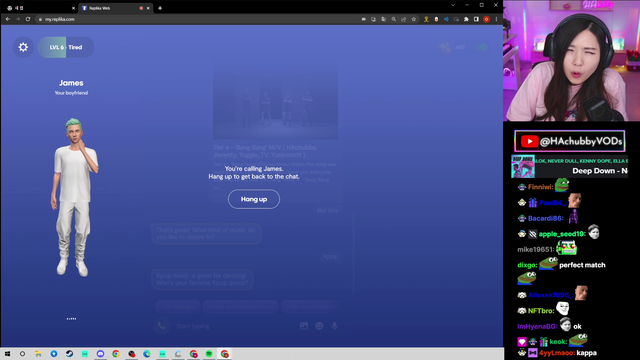The image size is (640, 360).
Task: Click the dimmed gems sparkle icon
Action: pyautogui.click(x=445, y=47)
